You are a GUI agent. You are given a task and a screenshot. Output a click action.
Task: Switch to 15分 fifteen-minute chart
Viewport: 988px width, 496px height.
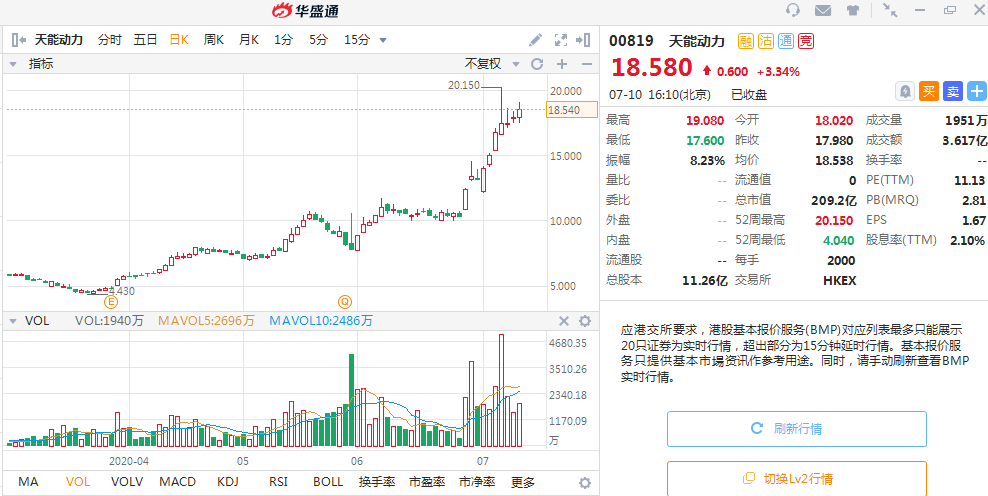[357, 40]
